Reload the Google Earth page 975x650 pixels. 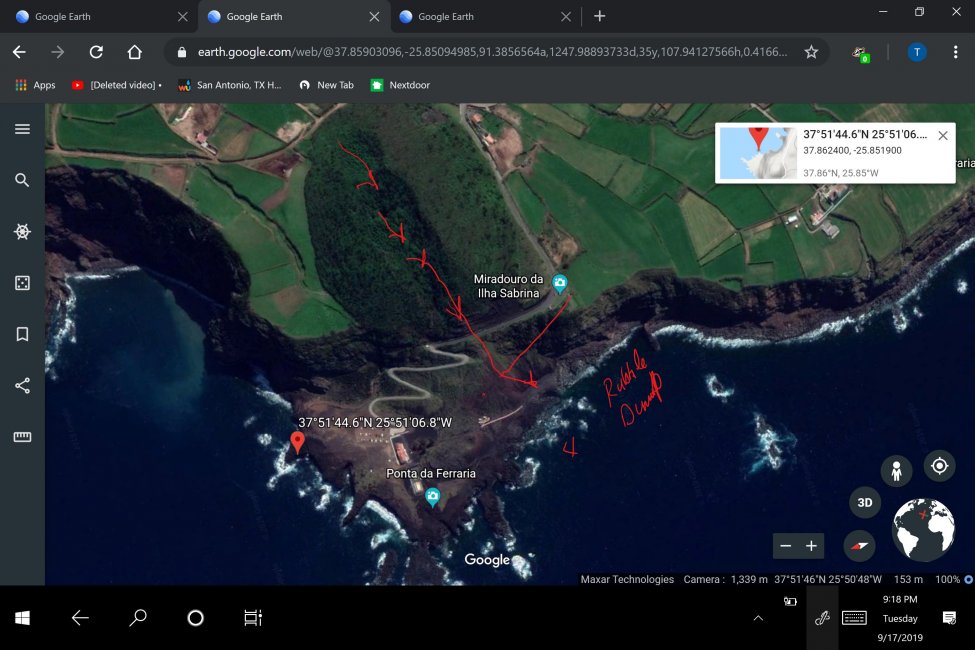(96, 52)
